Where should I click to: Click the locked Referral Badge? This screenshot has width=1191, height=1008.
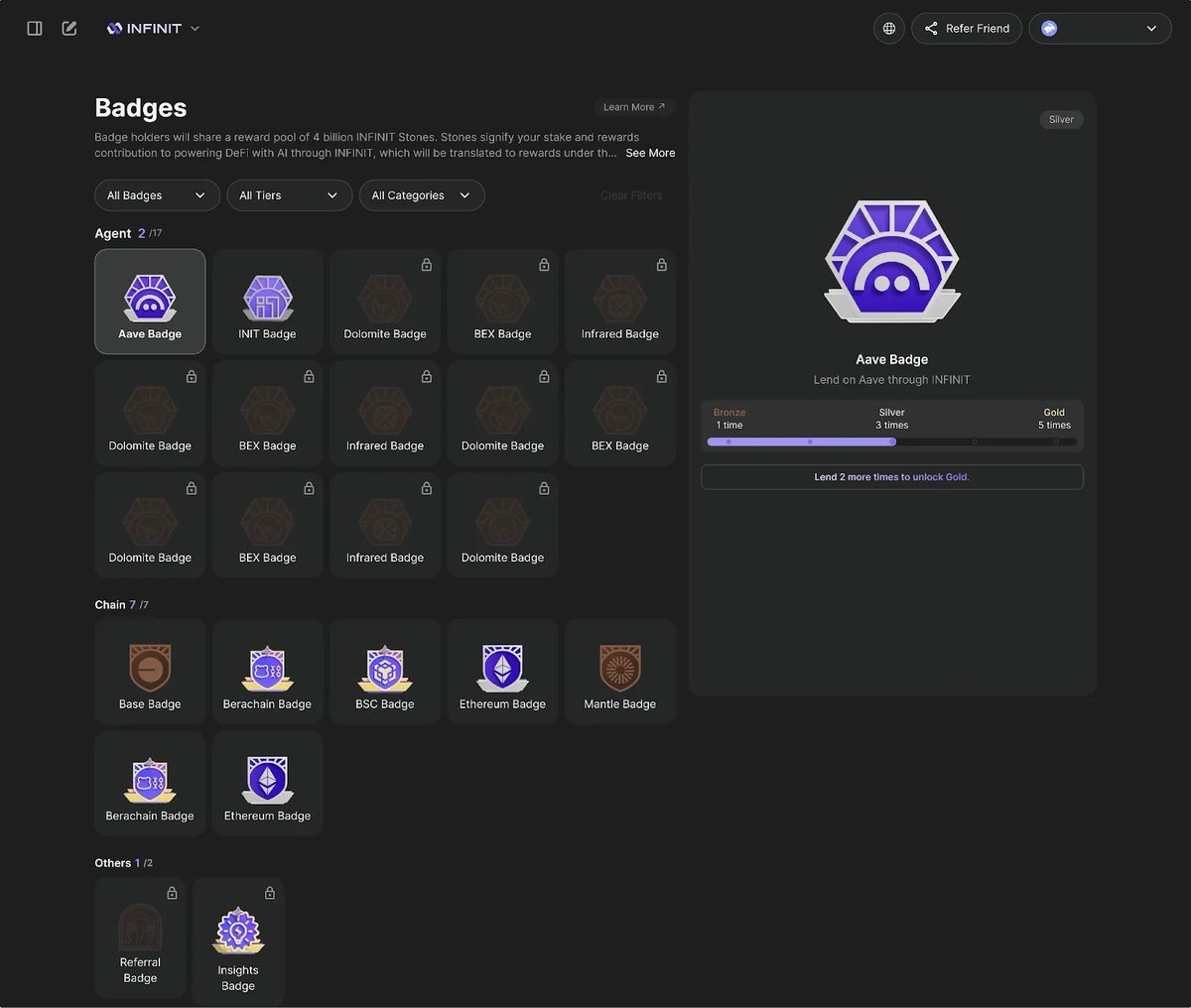coord(140,939)
